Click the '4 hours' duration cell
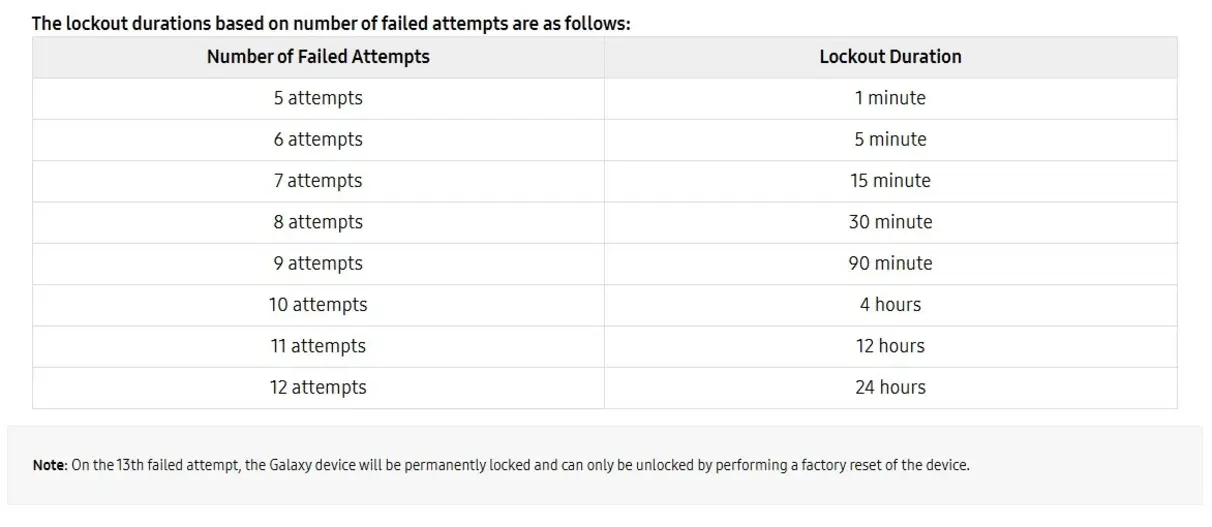 point(890,305)
